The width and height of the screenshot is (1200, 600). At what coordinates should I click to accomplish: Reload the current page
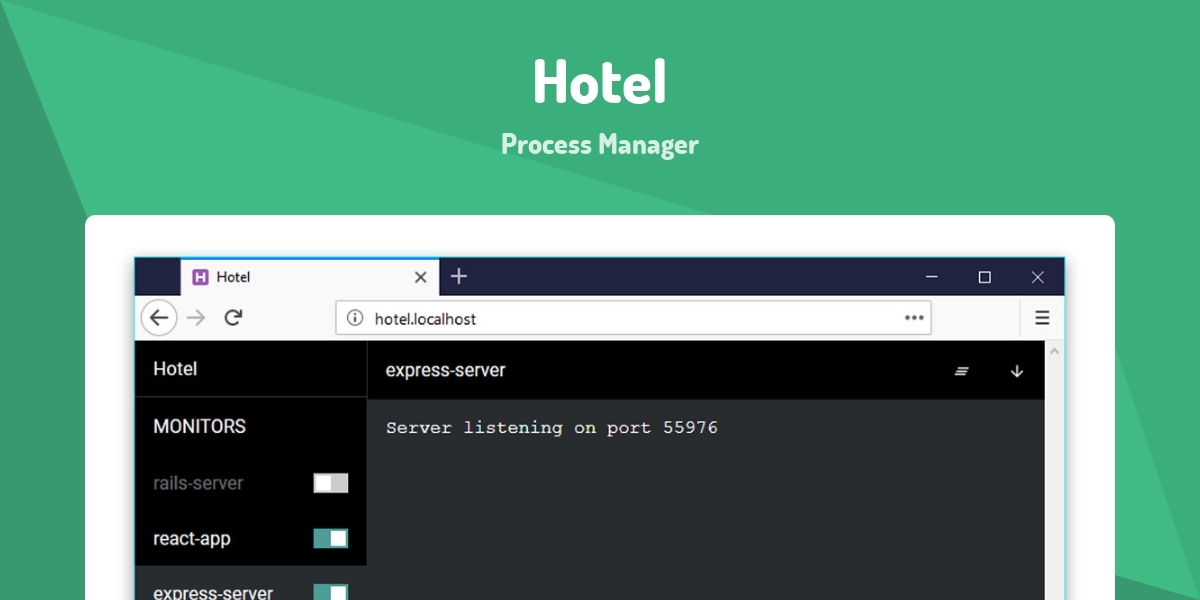tap(234, 317)
